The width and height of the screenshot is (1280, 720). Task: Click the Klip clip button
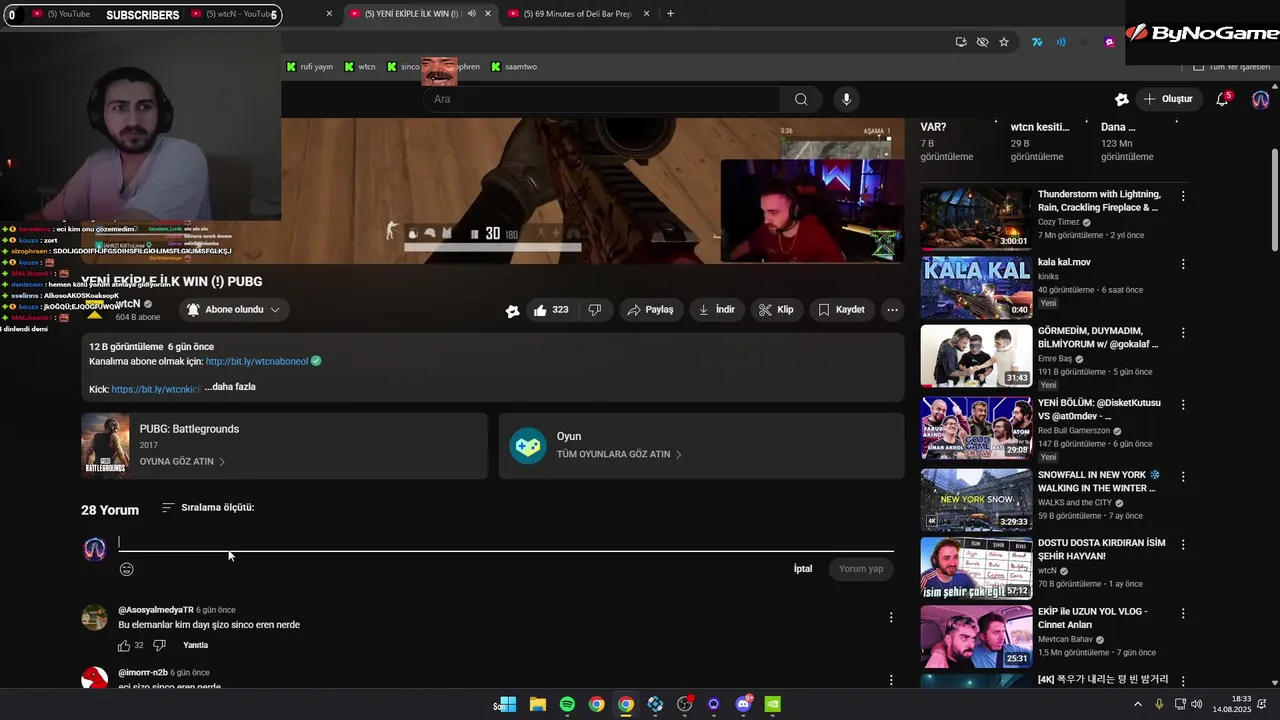click(776, 310)
